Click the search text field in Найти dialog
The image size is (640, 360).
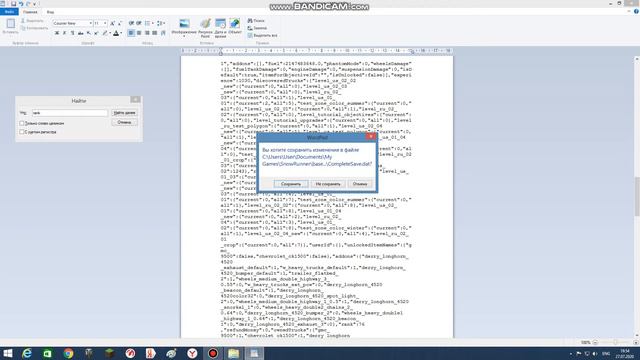coord(70,113)
